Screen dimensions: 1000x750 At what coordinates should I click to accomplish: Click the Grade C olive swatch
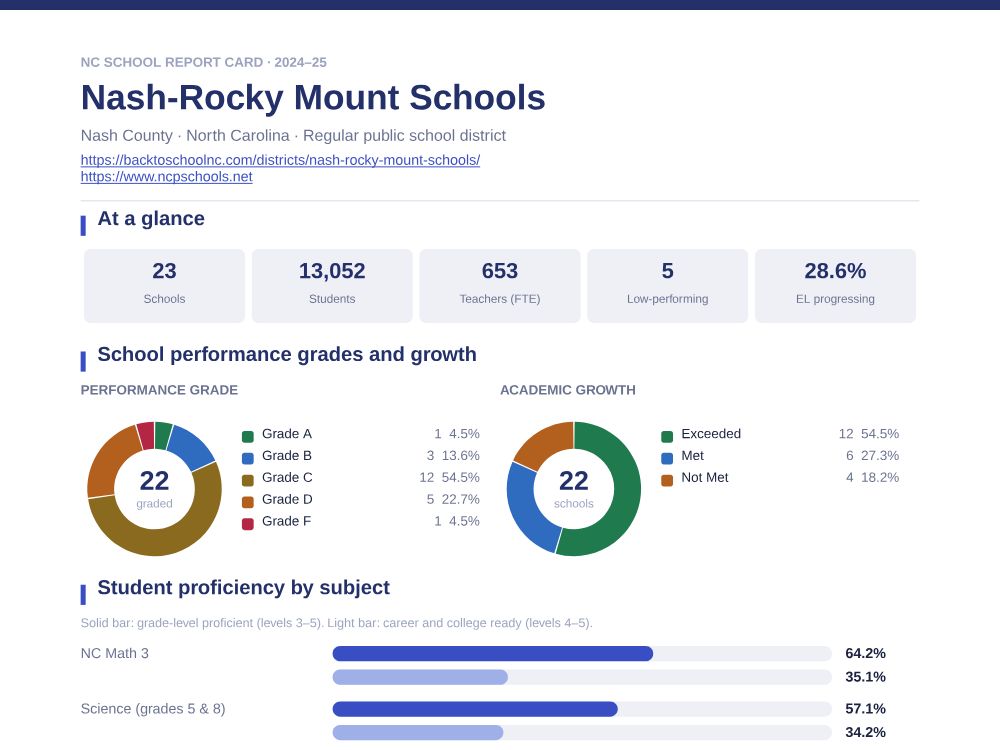(248, 480)
